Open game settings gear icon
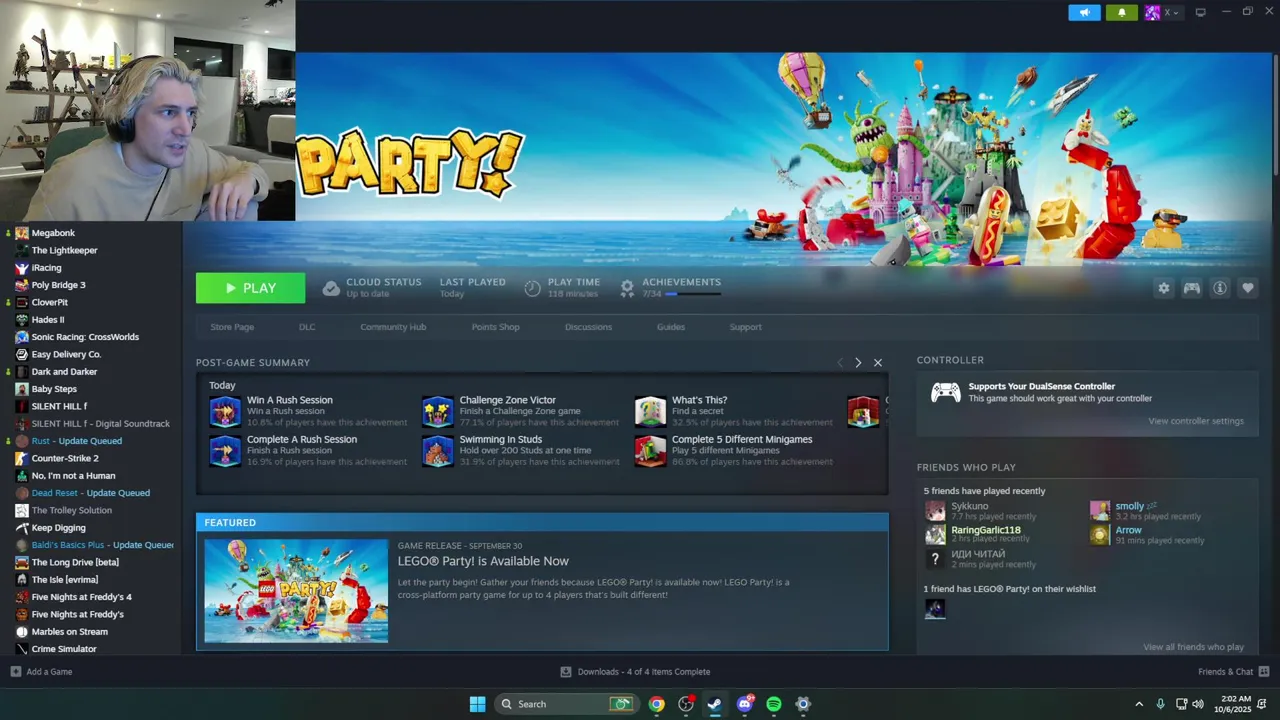This screenshot has height=720, width=1280. coord(1163,288)
